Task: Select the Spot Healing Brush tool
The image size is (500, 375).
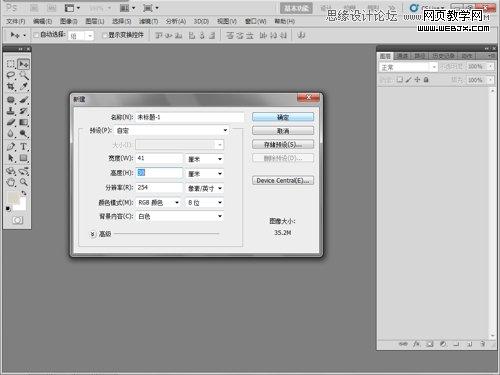Action: (x=11, y=100)
